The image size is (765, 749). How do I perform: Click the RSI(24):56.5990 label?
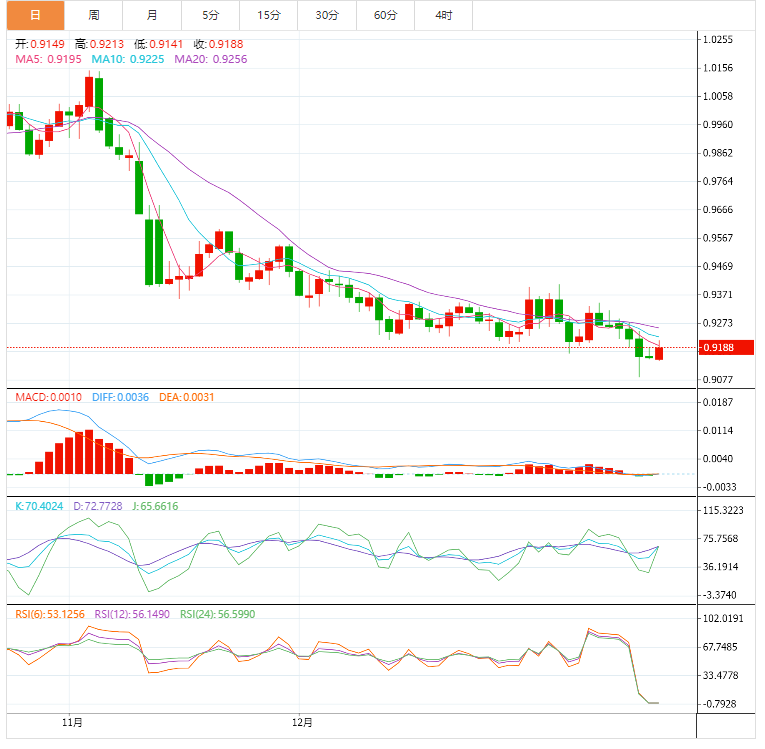218,614
